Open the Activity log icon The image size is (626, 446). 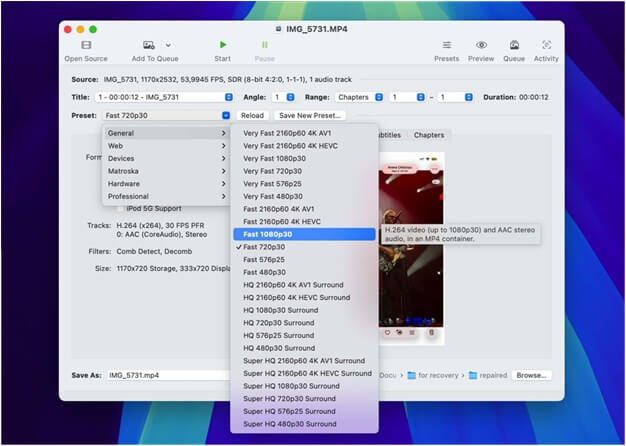[x=546, y=45]
